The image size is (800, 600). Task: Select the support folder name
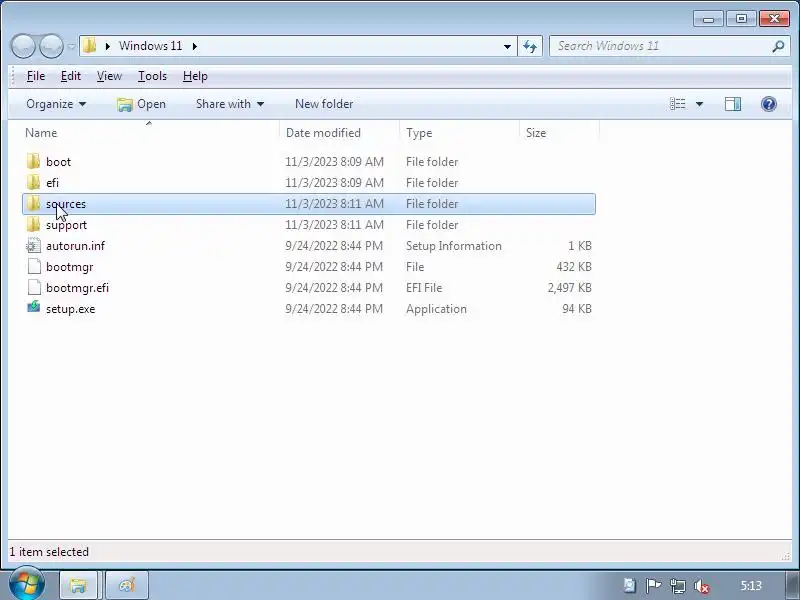point(66,225)
